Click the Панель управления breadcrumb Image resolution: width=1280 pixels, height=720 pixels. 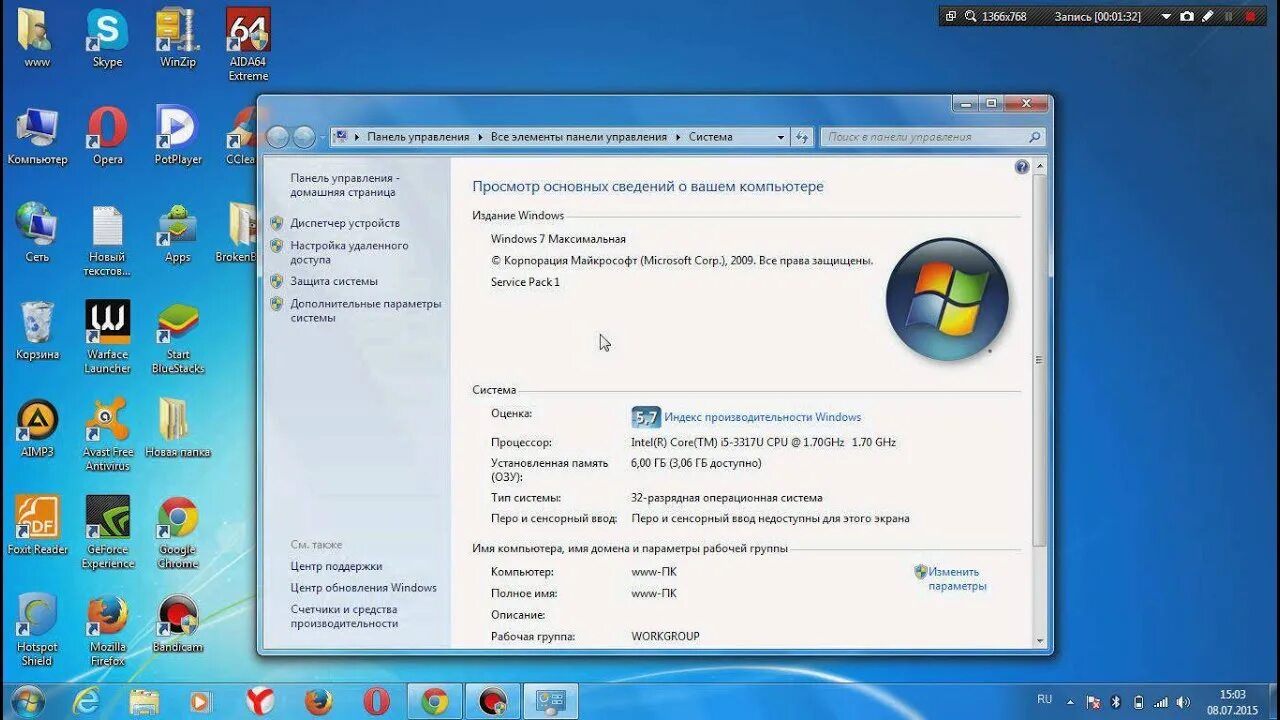tap(418, 137)
